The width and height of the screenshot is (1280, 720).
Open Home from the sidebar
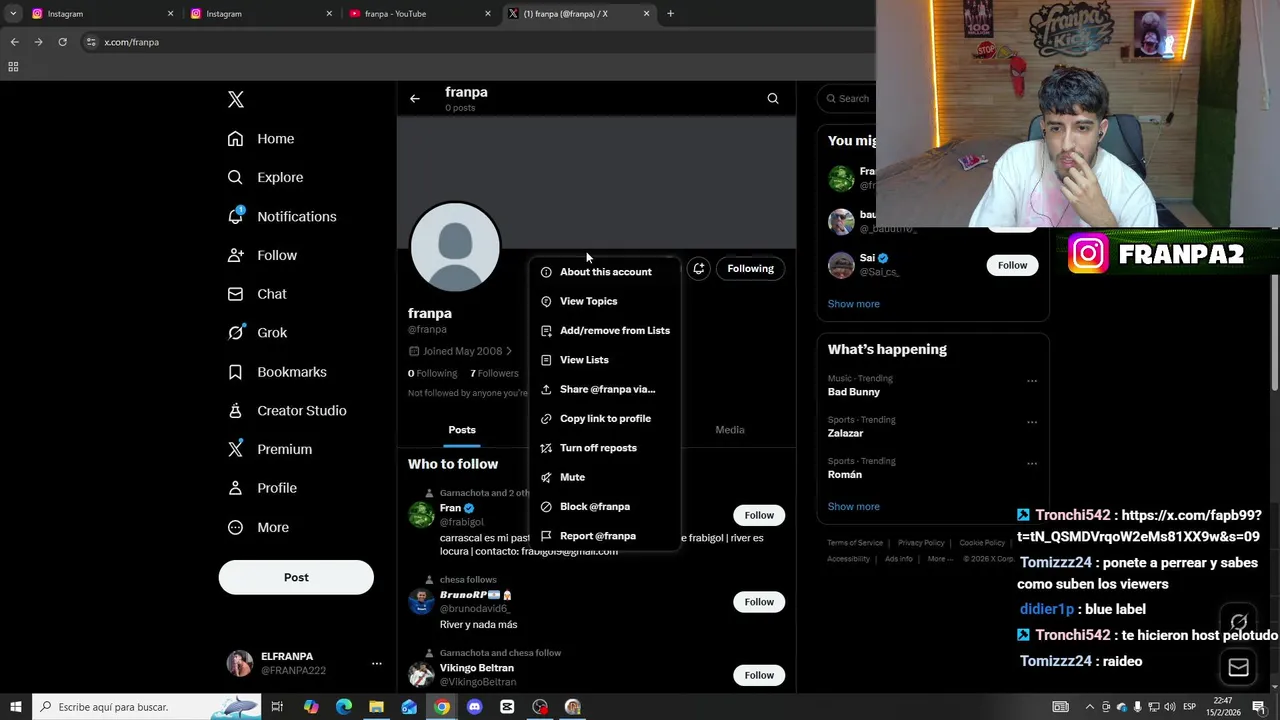(x=261, y=139)
